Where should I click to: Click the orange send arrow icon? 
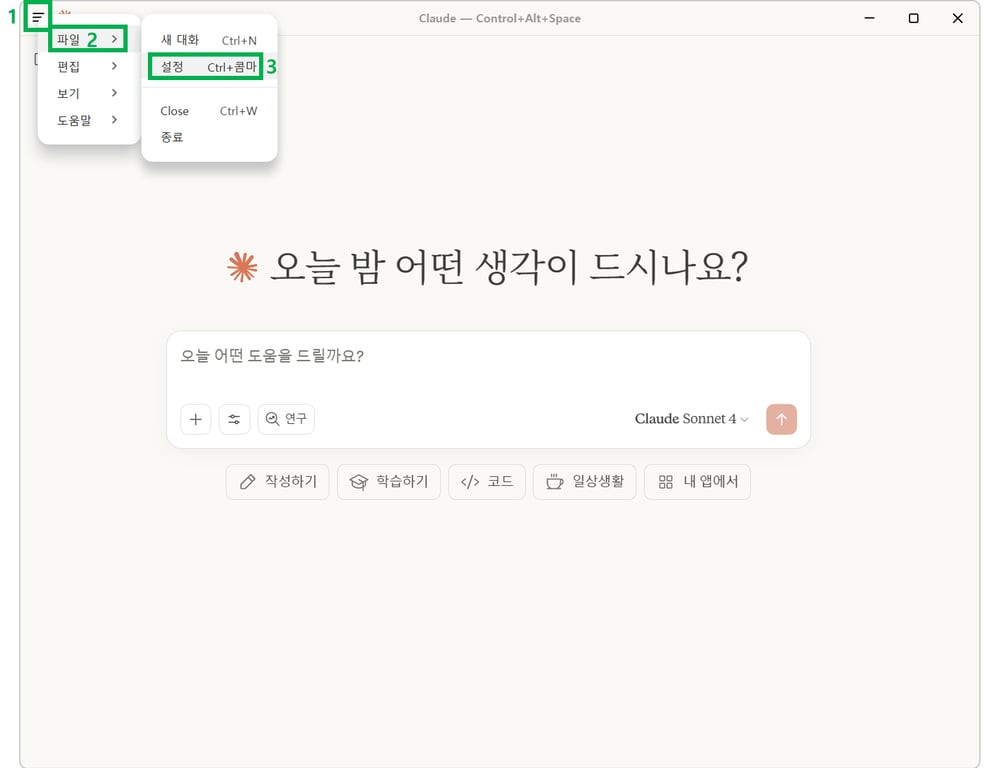(x=781, y=419)
